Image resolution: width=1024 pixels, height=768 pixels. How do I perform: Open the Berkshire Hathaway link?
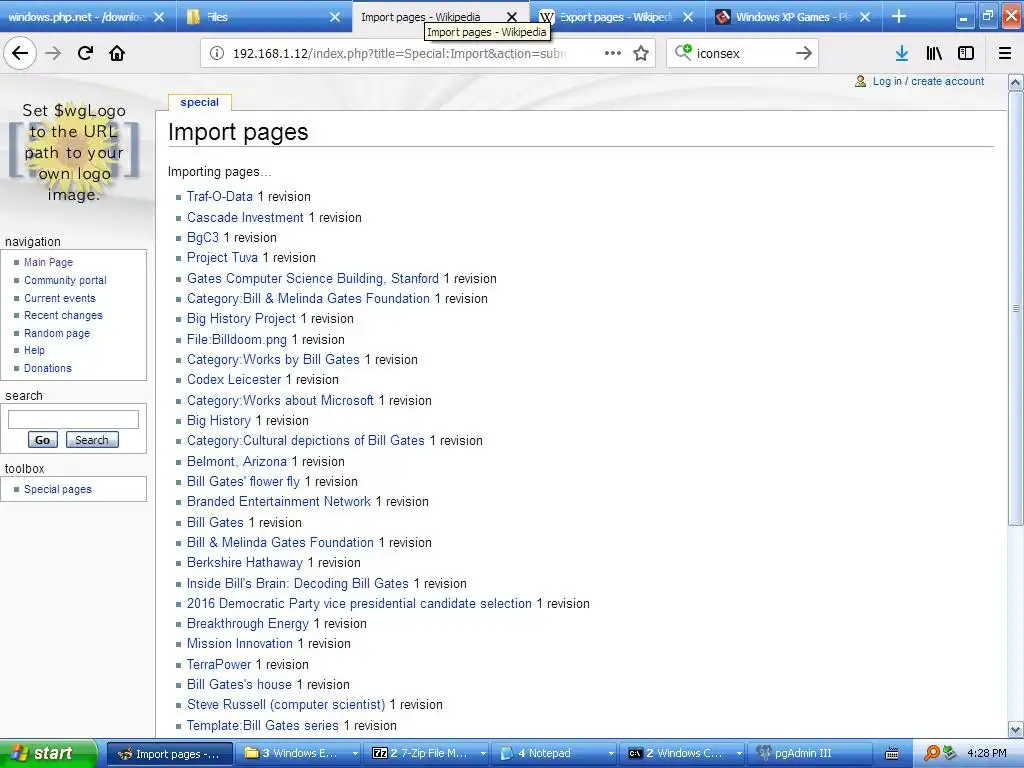point(245,562)
